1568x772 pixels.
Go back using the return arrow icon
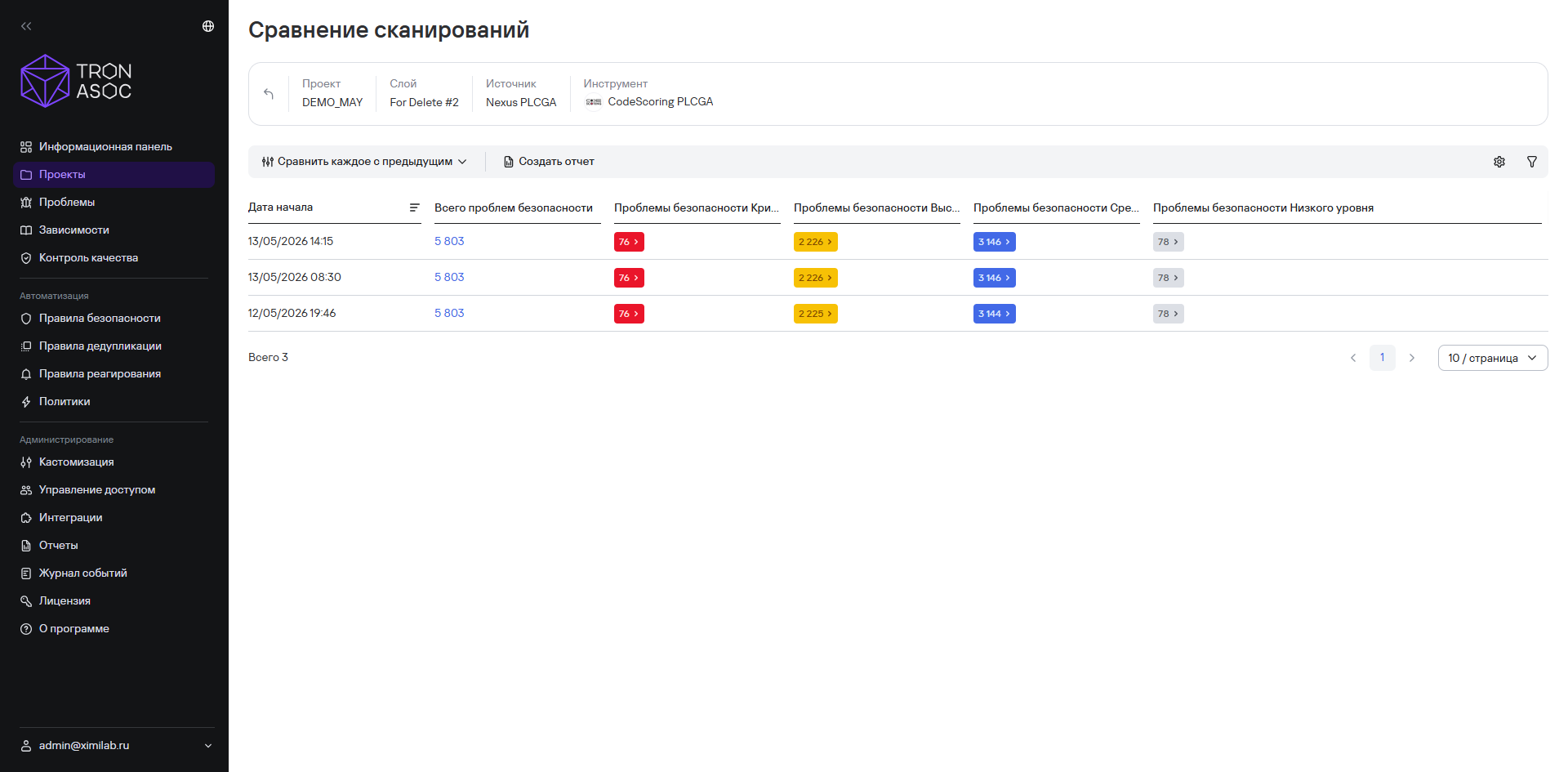point(269,94)
